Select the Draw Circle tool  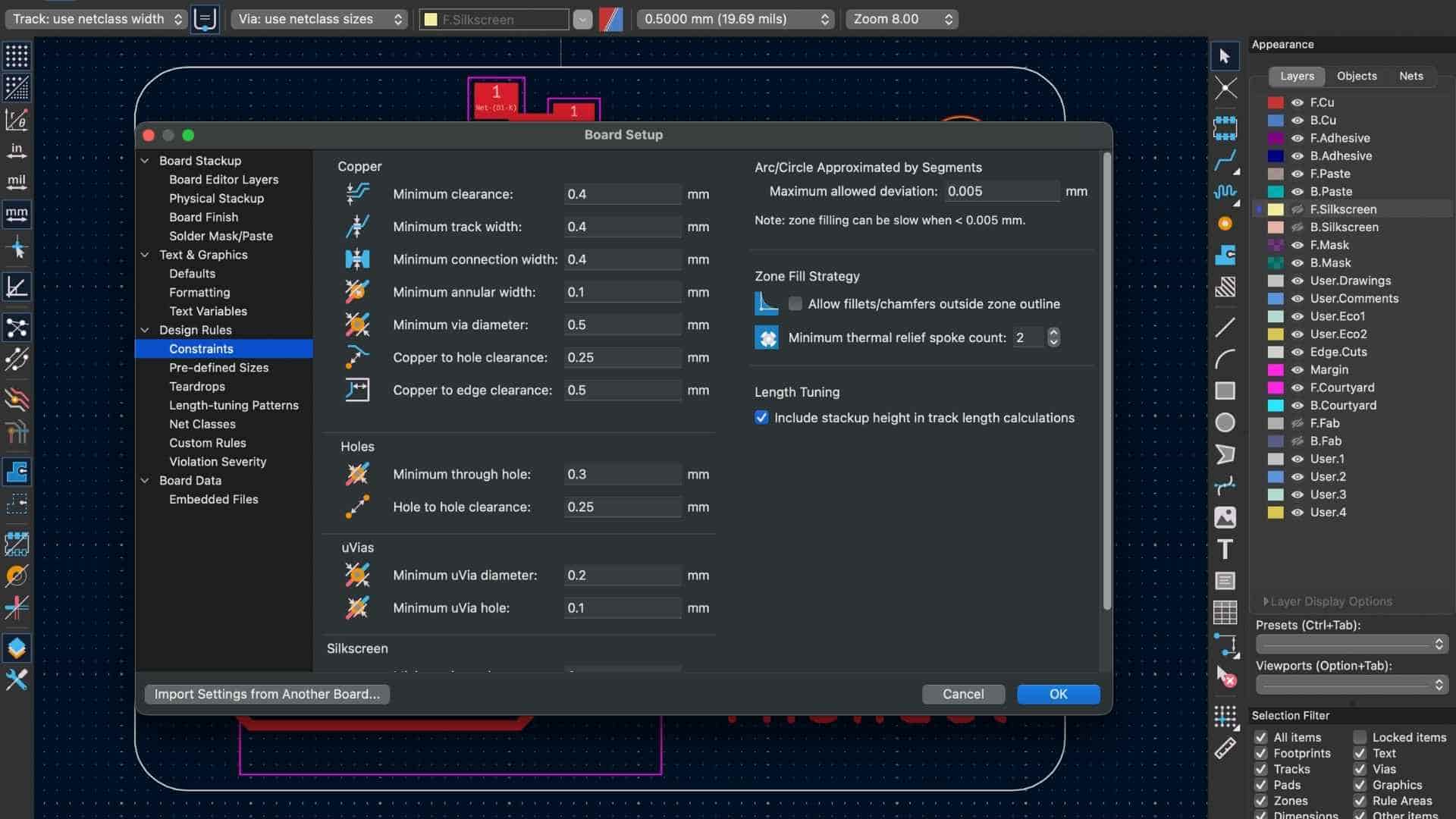pyautogui.click(x=1225, y=422)
